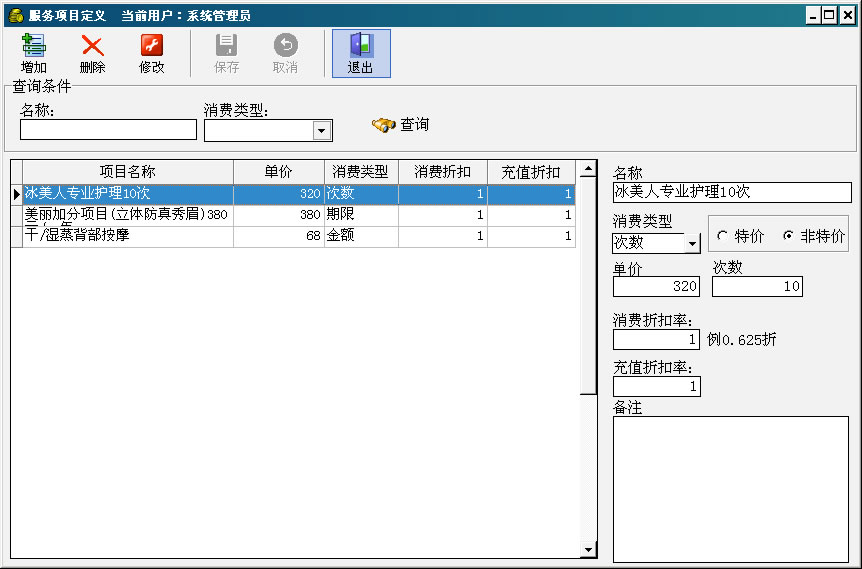The image size is (862, 569).
Task: Click the 次数 field showing 10
Action: (757, 286)
